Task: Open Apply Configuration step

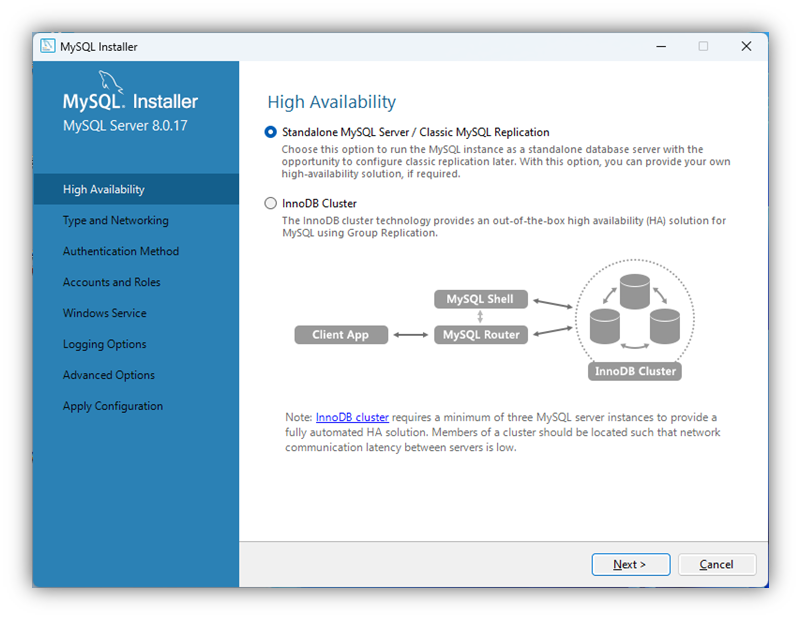Action: click(x=112, y=406)
